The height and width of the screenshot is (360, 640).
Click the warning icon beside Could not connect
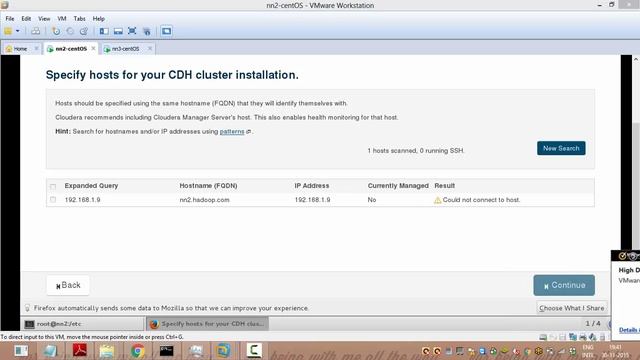[438, 200]
